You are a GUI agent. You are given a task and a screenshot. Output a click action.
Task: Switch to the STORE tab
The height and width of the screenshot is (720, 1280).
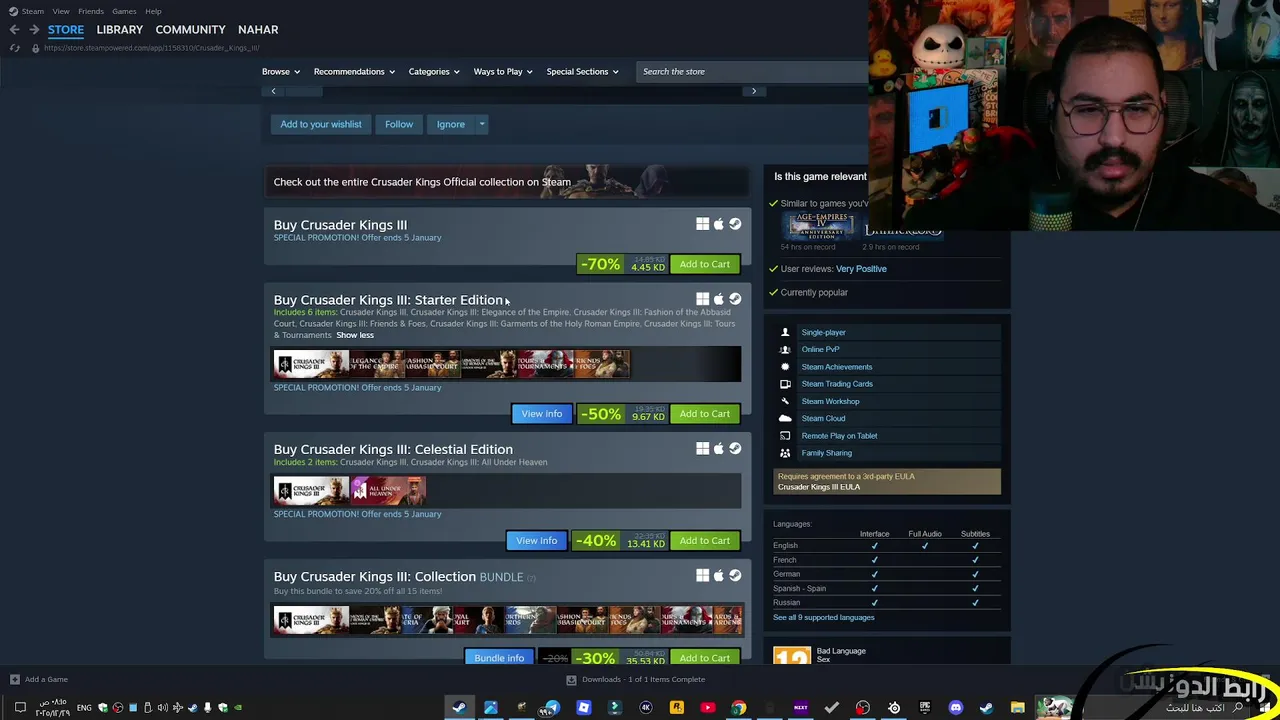[x=66, y=30]
